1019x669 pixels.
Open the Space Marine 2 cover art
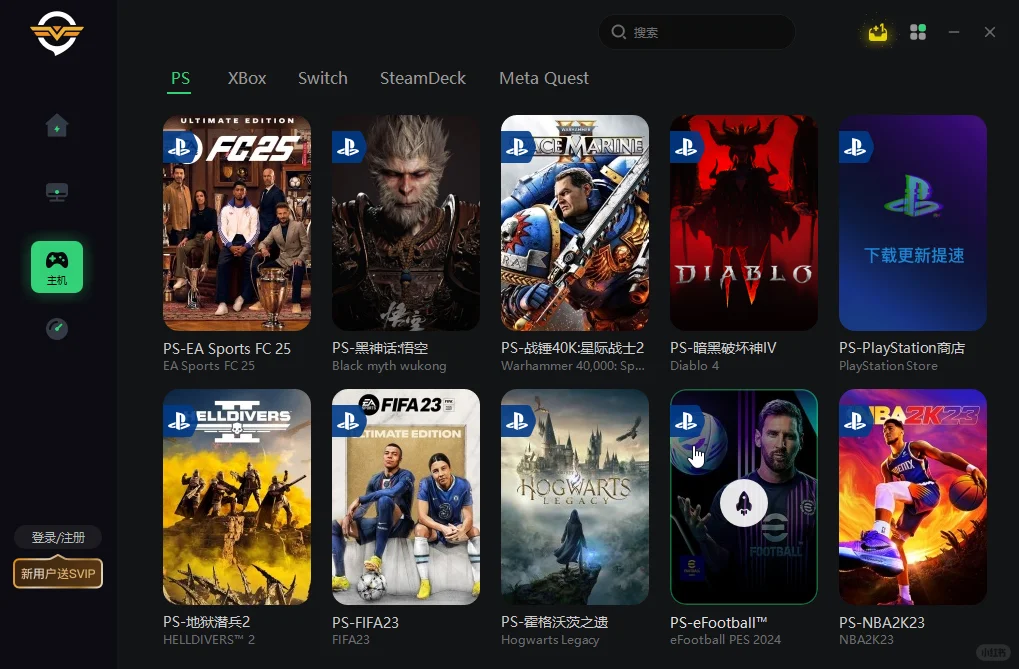tap(575, 223)
